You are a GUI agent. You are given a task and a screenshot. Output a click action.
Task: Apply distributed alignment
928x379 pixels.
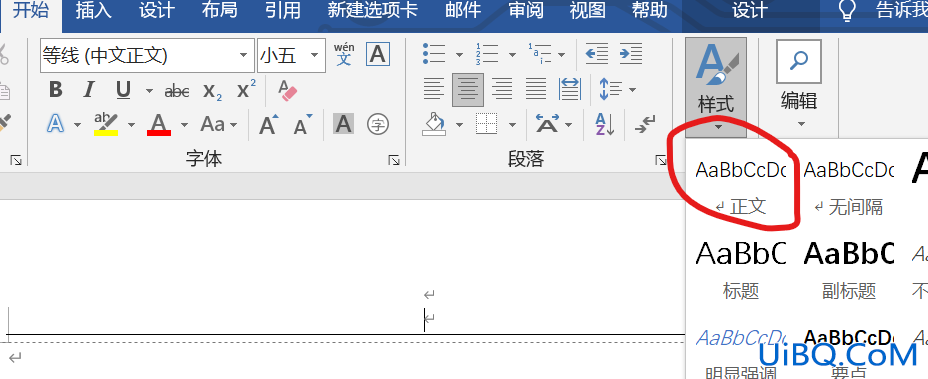(570, 89)
